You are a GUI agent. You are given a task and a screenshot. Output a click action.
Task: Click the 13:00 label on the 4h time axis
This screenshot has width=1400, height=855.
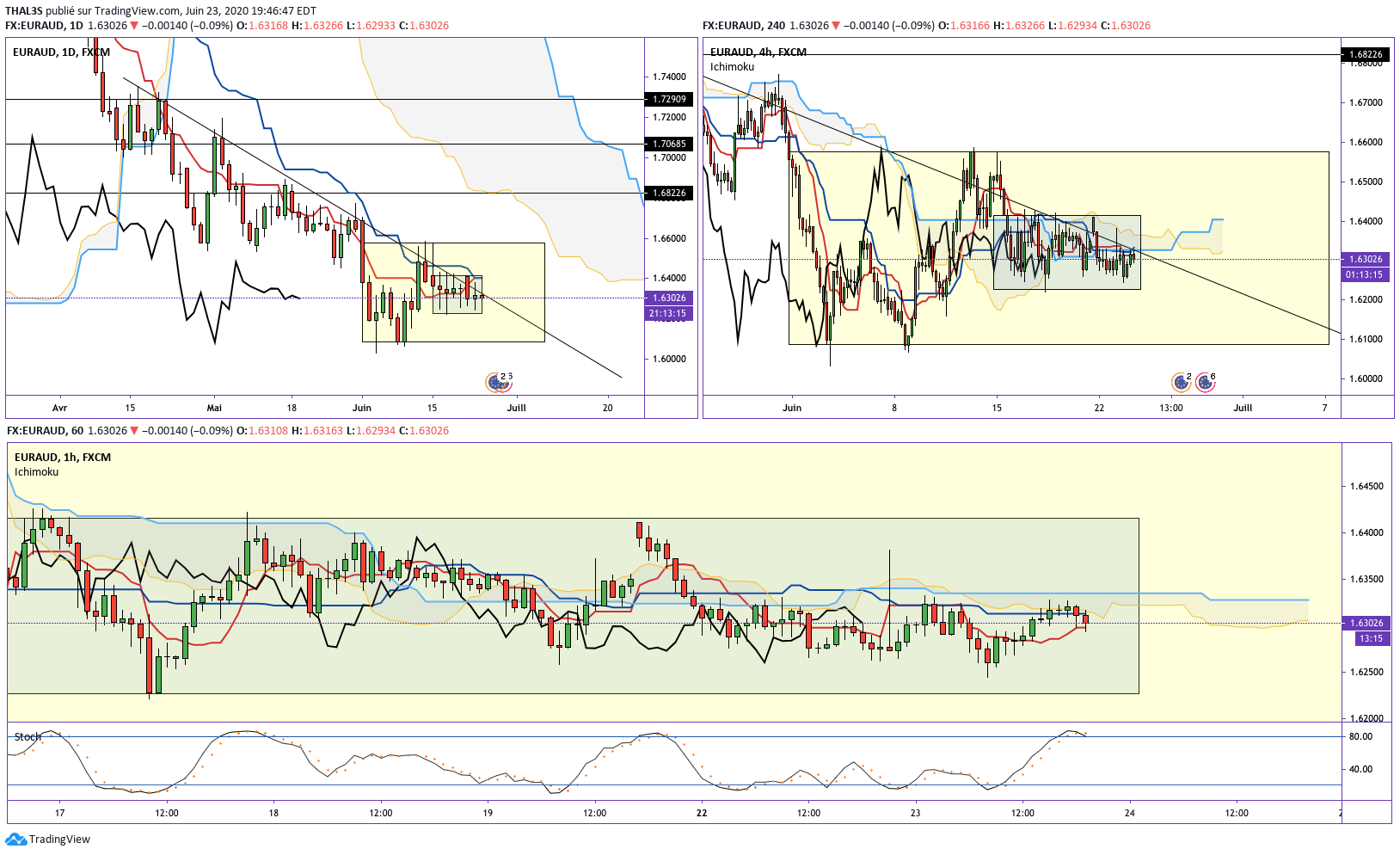coord(1170,409)
